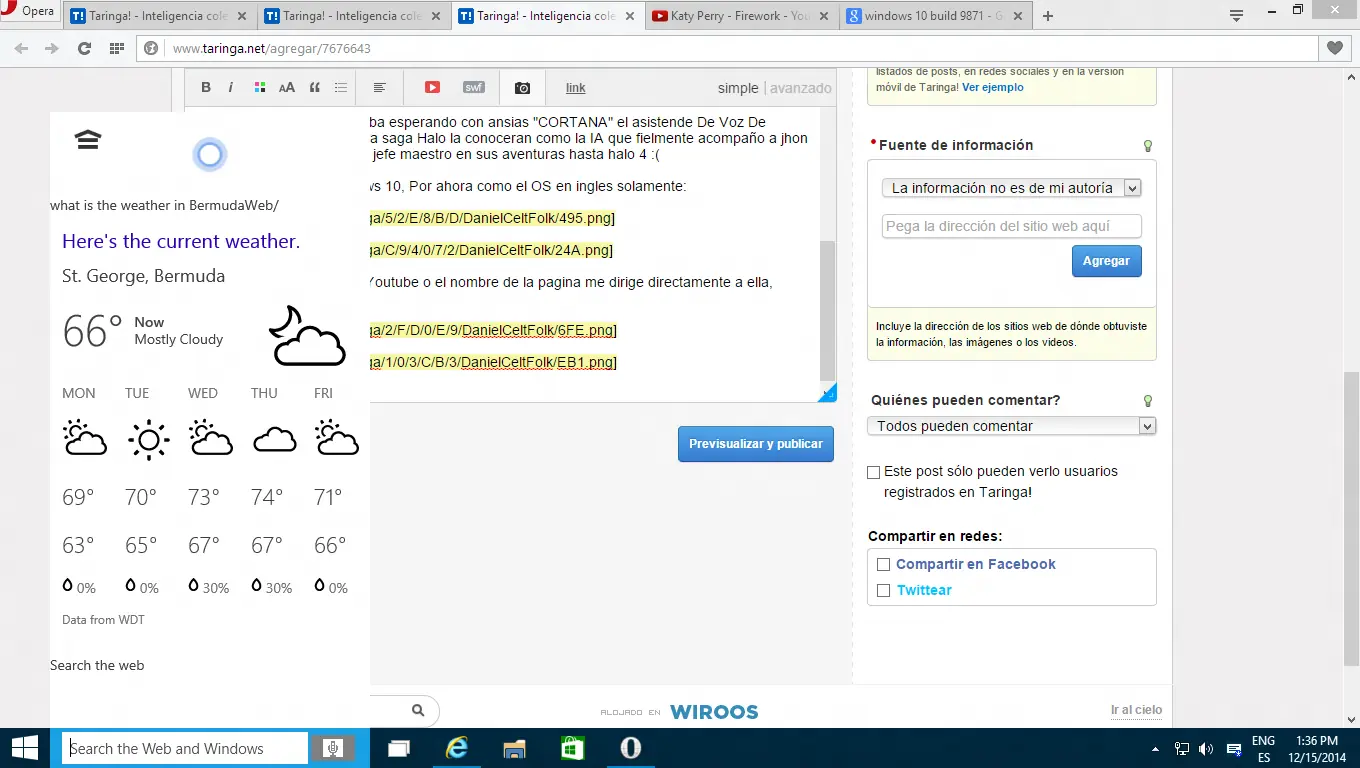
Task: Expand the Todos pueden comentar dropdown
Action: 1011,426
